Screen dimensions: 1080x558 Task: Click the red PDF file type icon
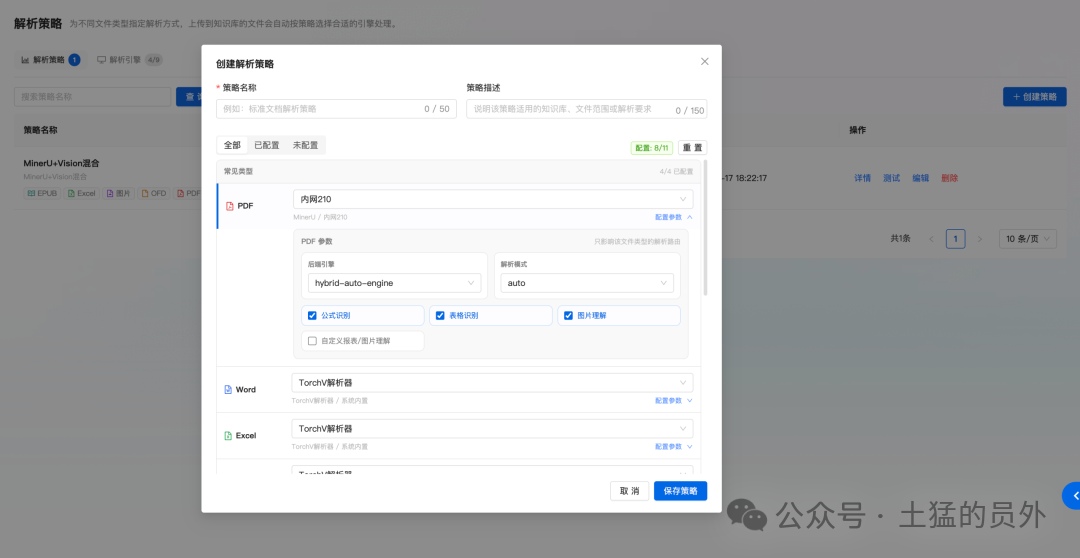pyautogui.click(x=229, y=205)
